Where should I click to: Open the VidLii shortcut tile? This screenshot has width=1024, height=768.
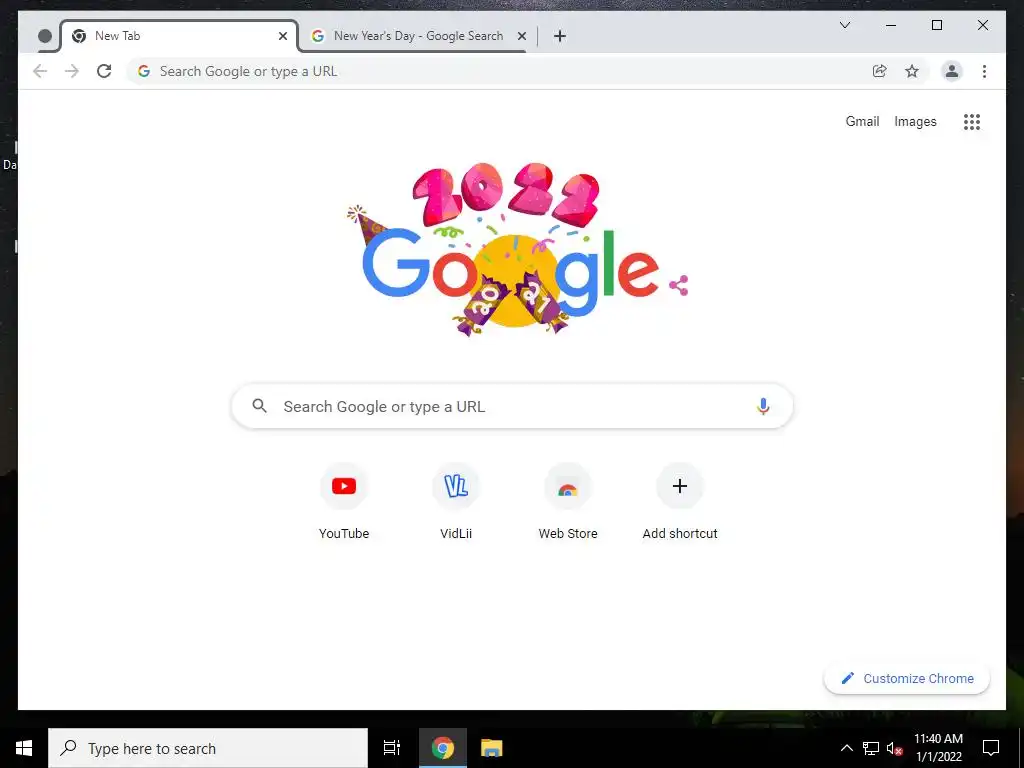tap(456, 502)
